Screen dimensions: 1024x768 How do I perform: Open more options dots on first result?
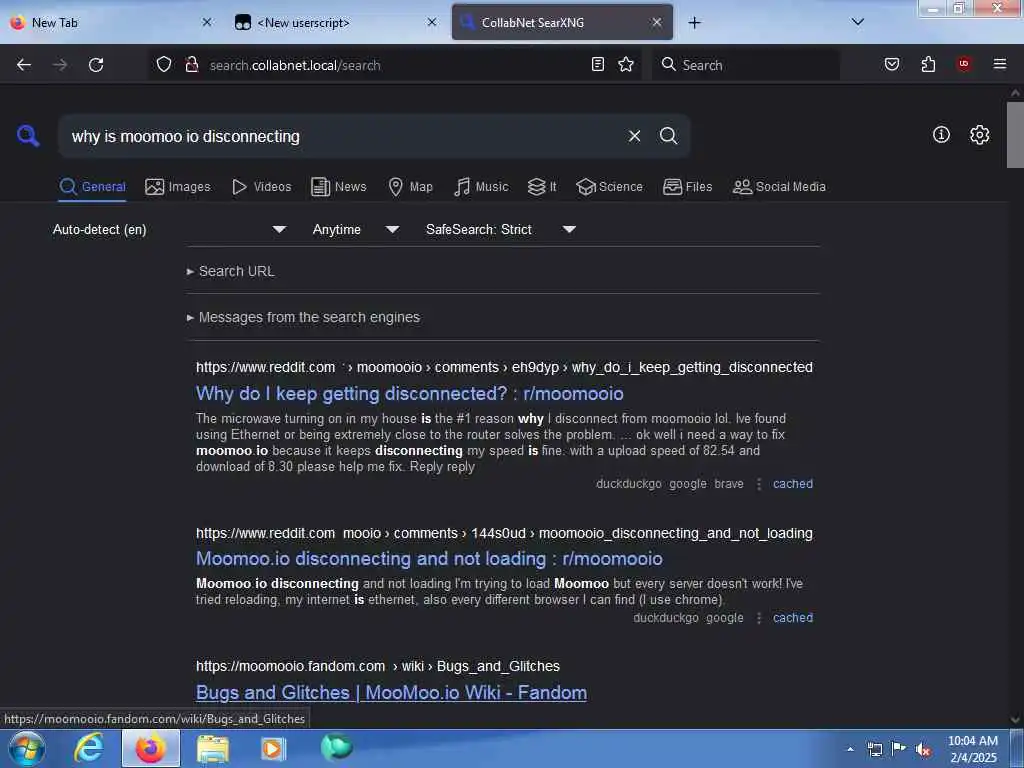tap(758, 484)
